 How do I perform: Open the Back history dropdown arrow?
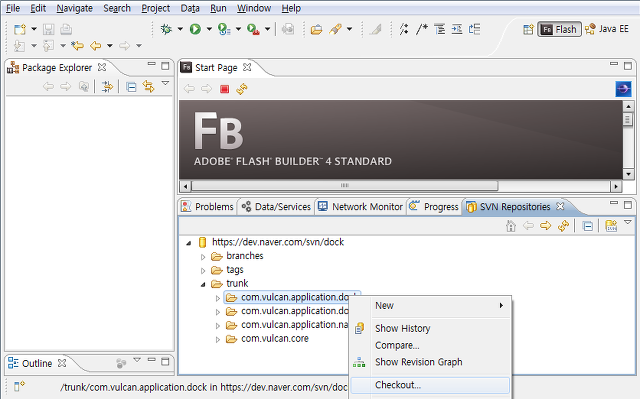(x=109, y=46)
